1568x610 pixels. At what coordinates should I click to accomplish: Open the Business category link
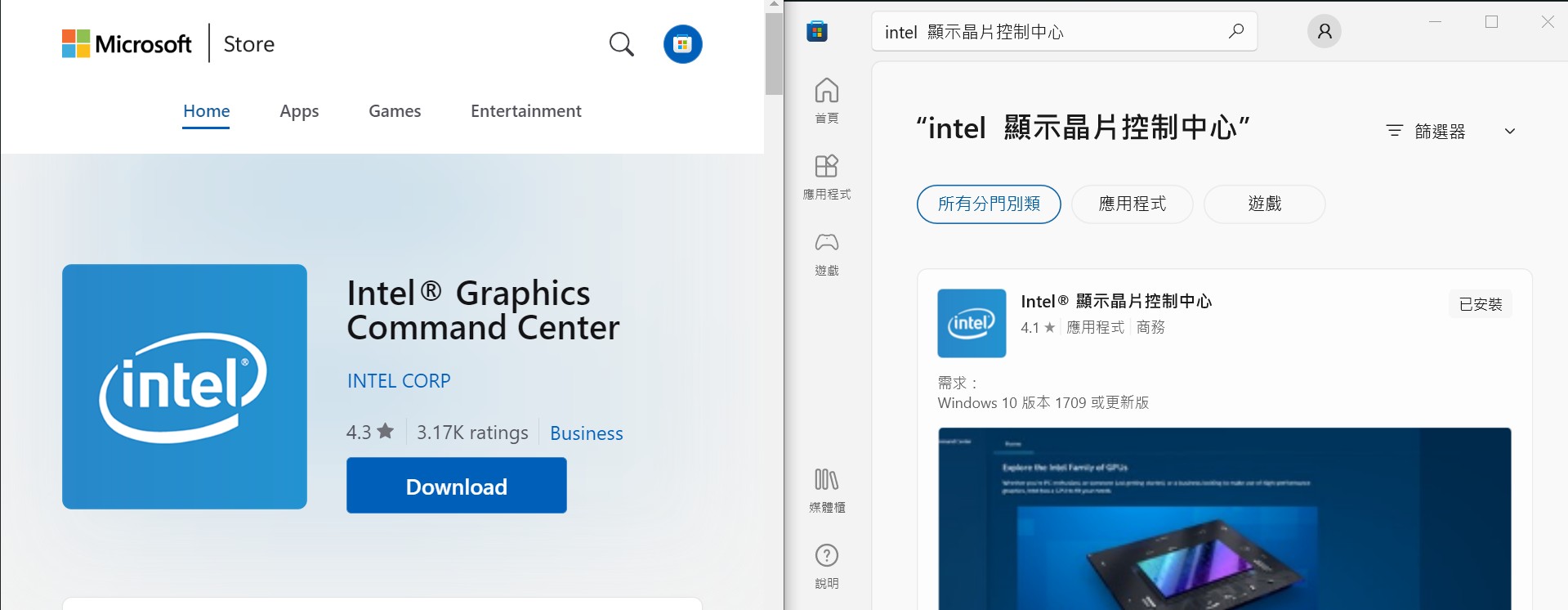point(587,433)
